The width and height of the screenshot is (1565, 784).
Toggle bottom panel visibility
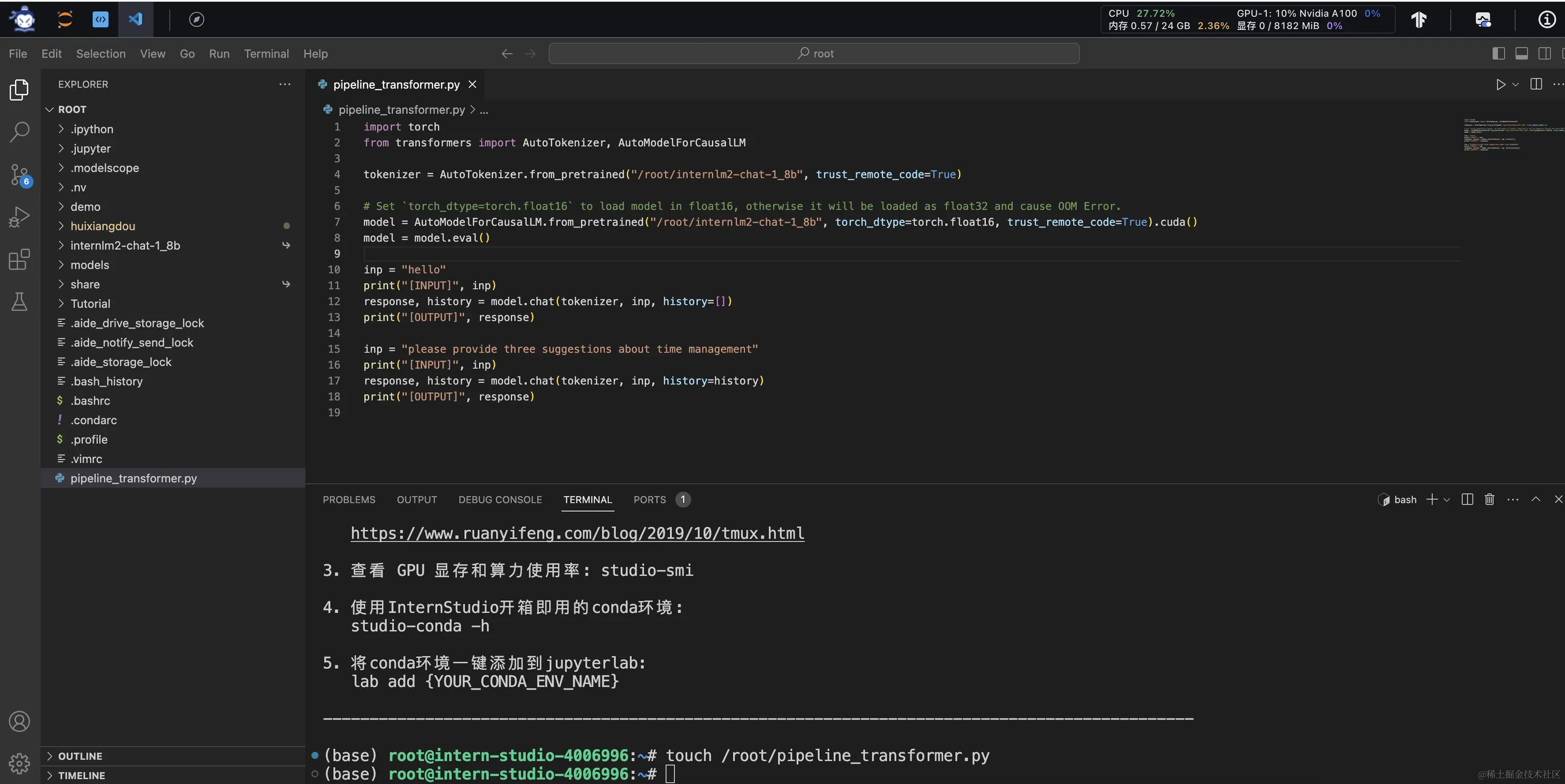tap(1521, 53)
